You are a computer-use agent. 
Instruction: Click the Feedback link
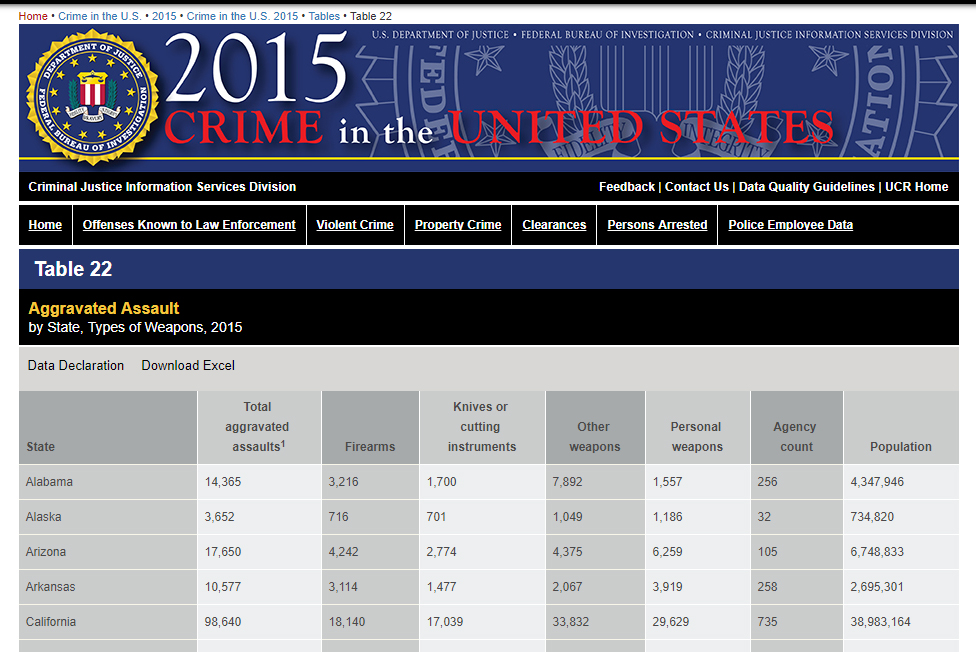pos(627,187)
